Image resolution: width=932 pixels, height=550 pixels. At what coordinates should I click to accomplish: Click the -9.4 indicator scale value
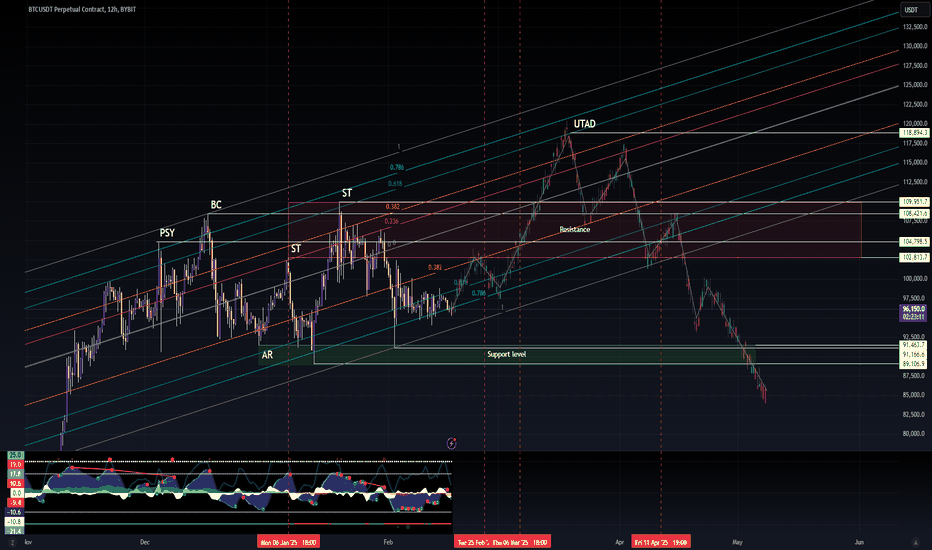pyautogui.click(x=15, y=502)
